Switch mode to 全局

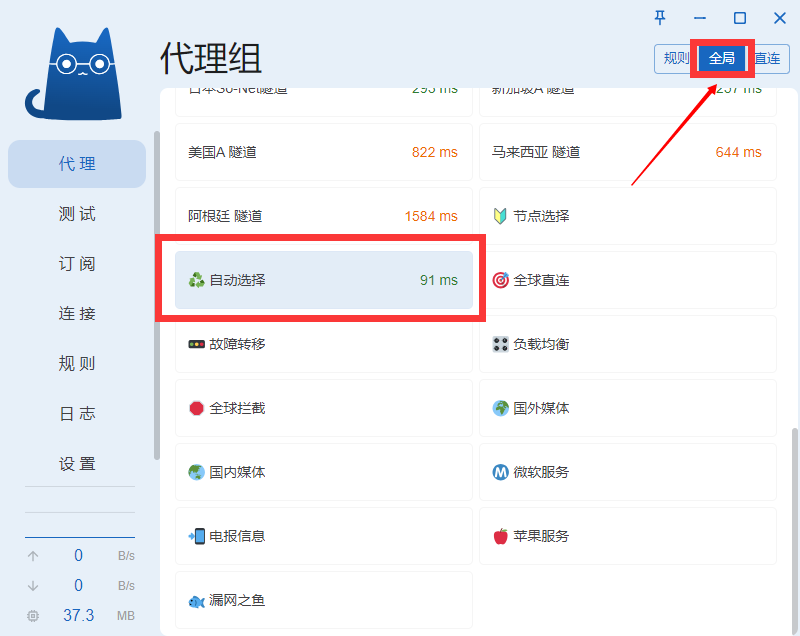(722, 58)
